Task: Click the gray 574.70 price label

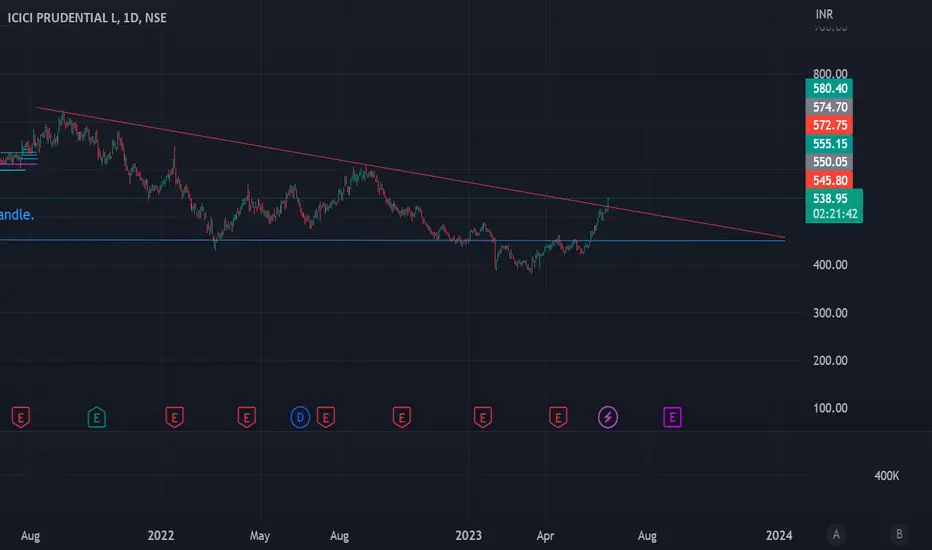Action: pyautogui.click(x=829, y=107)
